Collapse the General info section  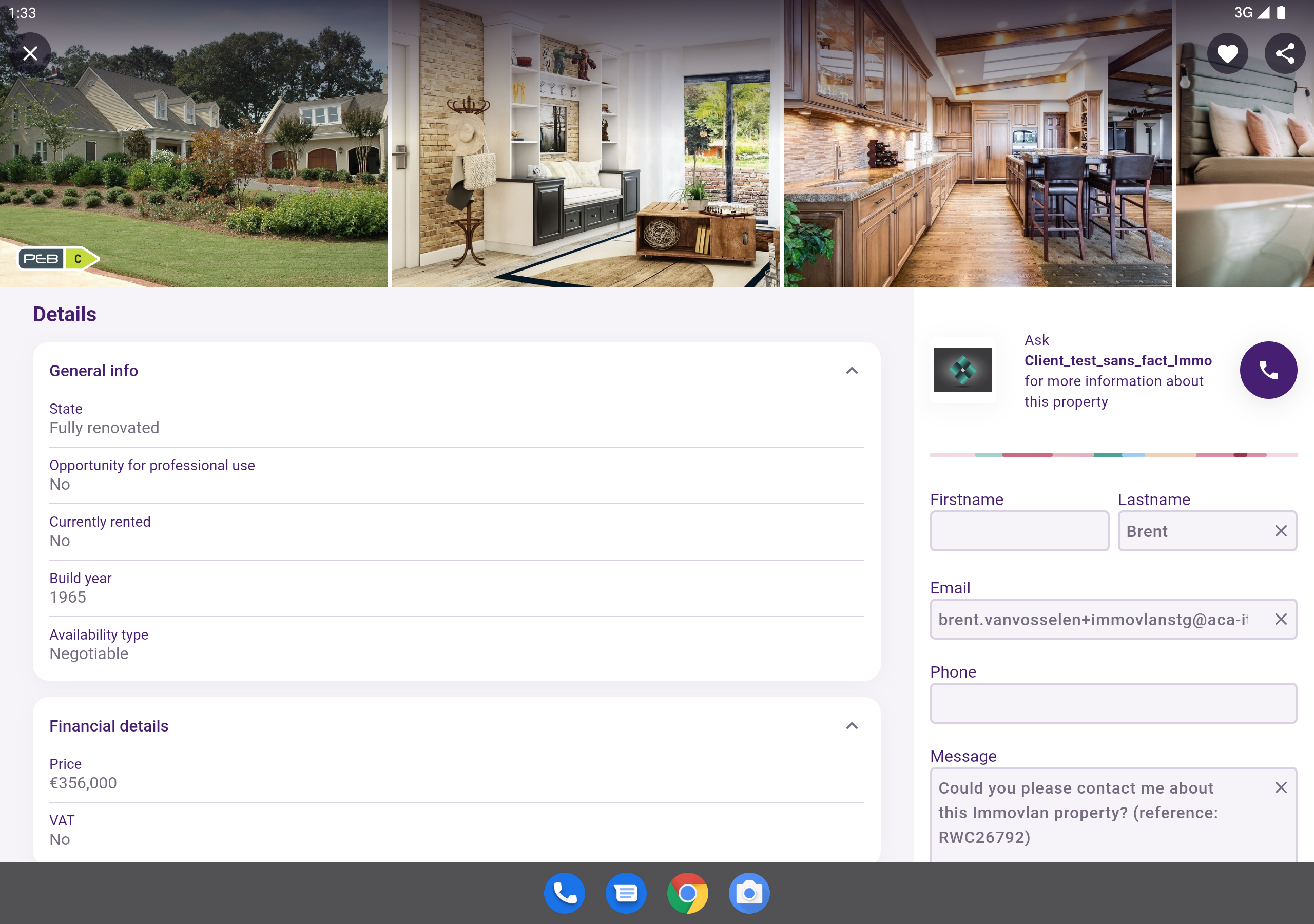(852, 371)
